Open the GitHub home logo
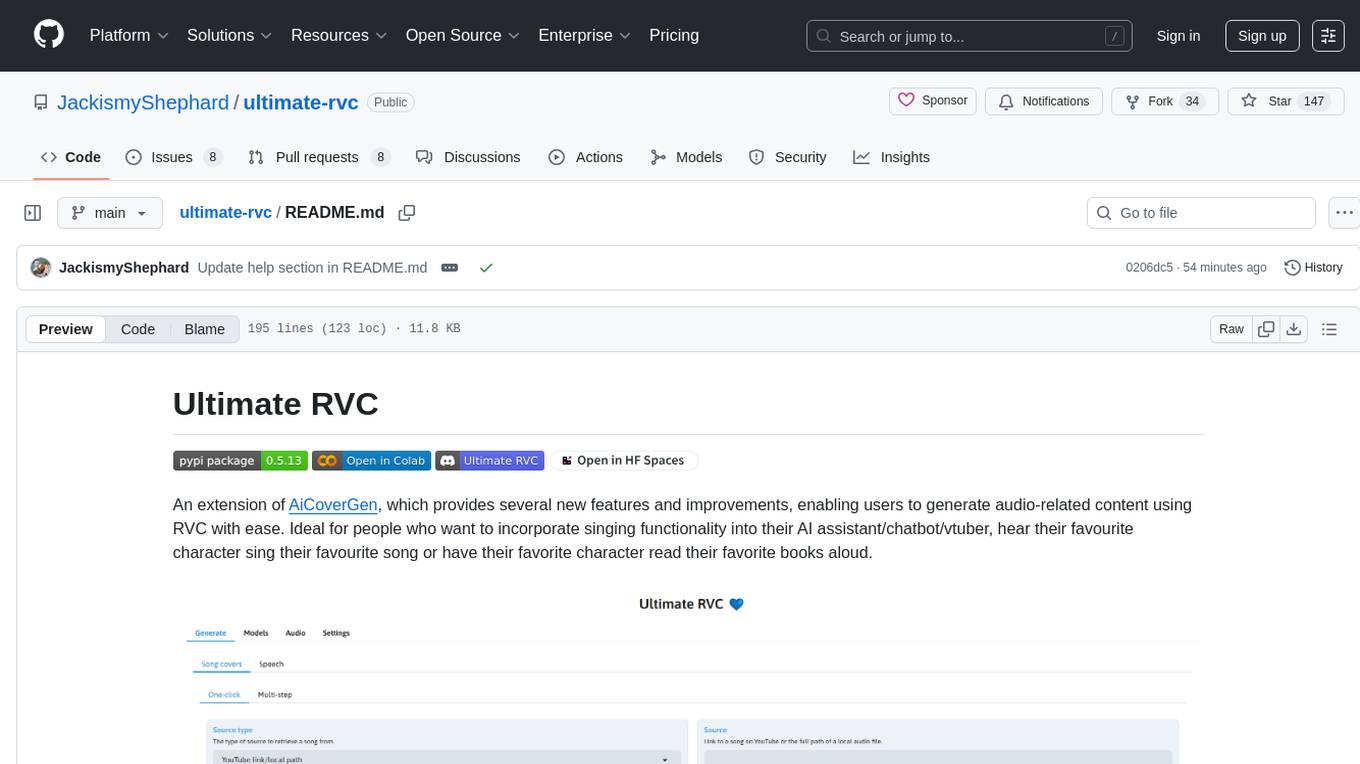 (x=49, y=35)
